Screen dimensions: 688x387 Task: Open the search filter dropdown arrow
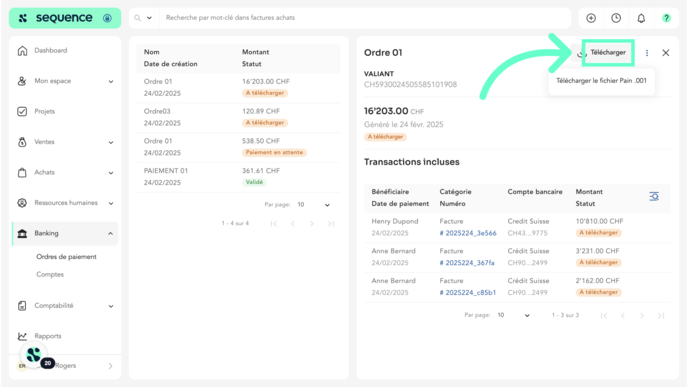(x=149, y=18)
